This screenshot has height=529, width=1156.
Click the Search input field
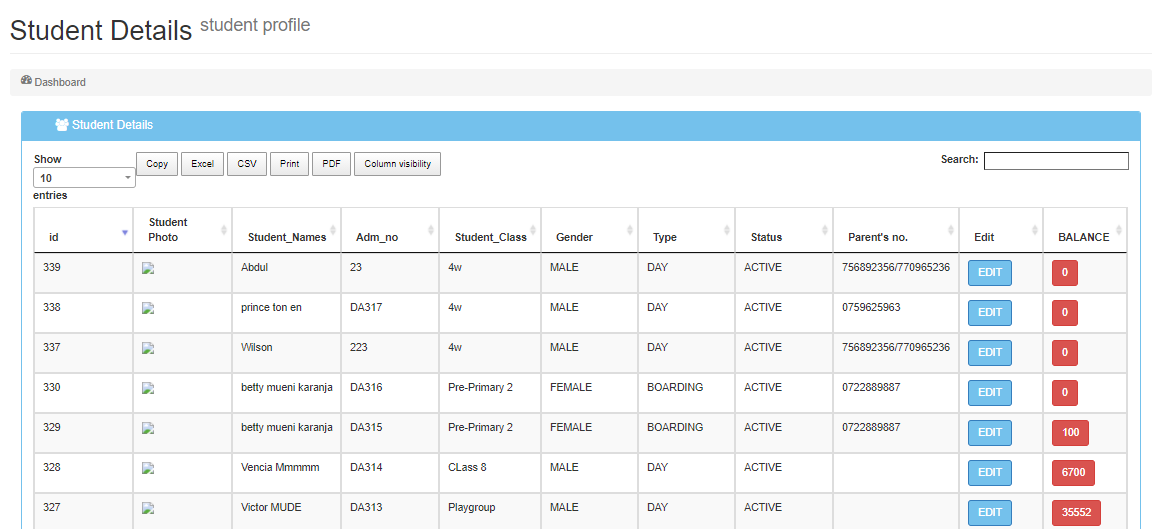[1056, 161]
